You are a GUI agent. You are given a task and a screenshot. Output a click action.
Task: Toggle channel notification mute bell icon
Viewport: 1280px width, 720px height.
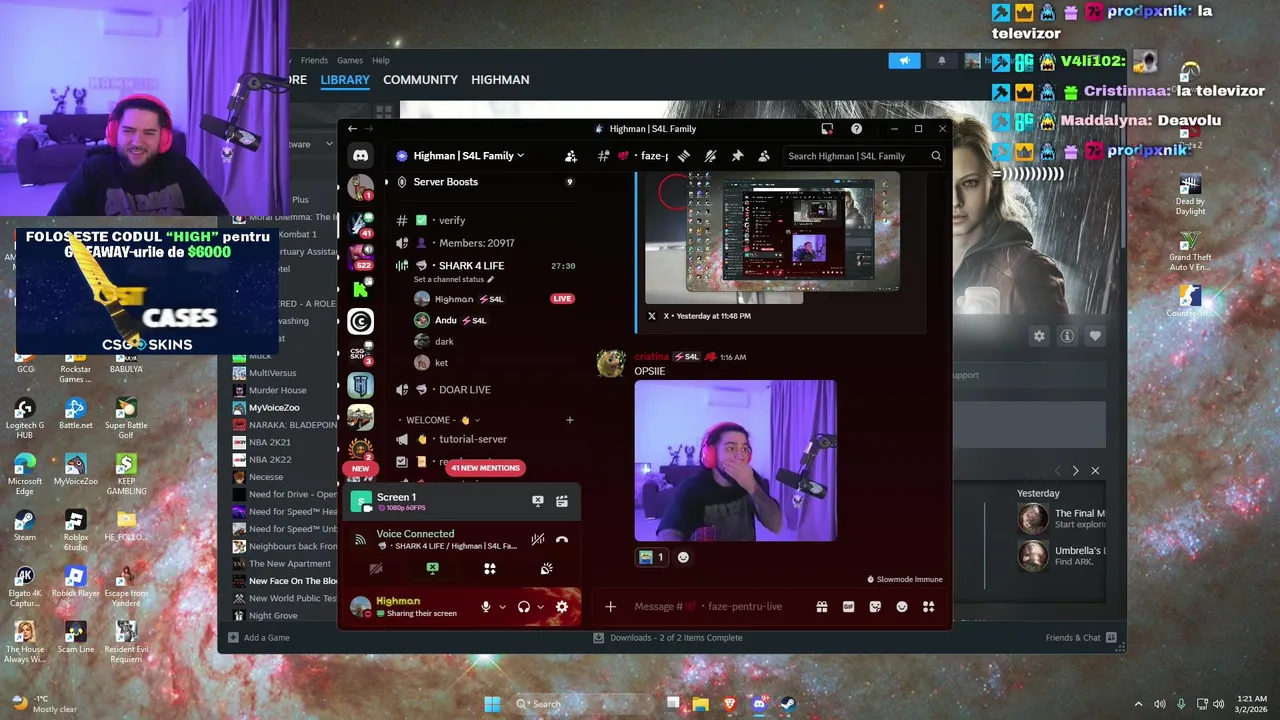(710, 156)
